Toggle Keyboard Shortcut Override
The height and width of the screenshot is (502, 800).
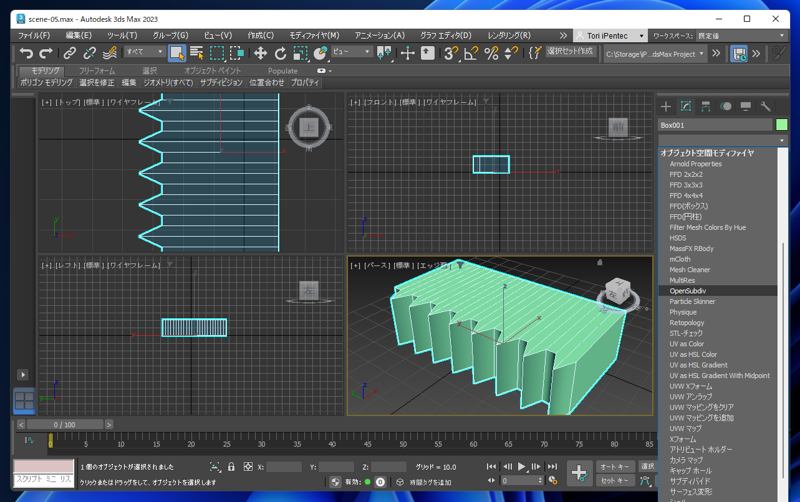click(x=428, y=53)
